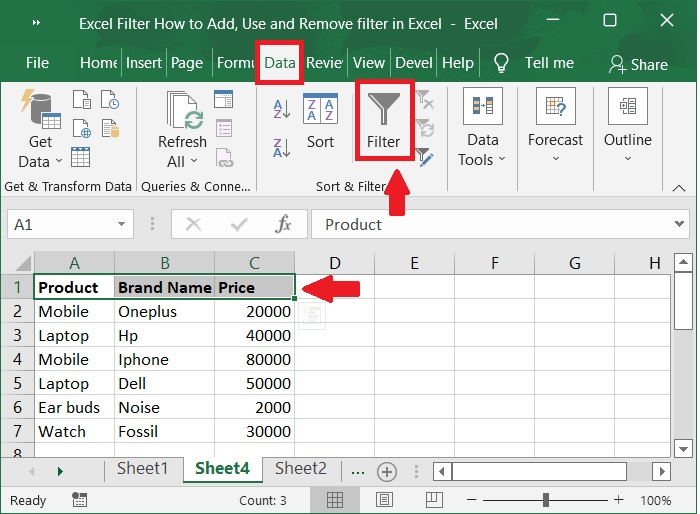Expand the formula bar chevron
This screenshot has height=514, width=700.
(677, 225)
